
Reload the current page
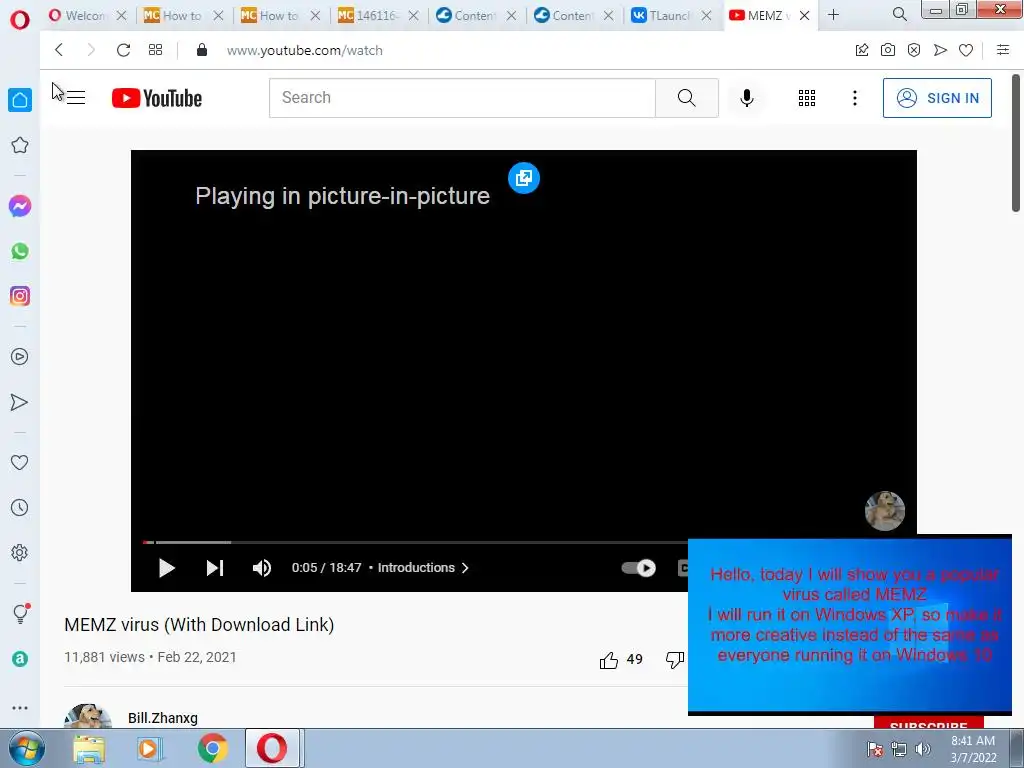(x=123, y=50)
